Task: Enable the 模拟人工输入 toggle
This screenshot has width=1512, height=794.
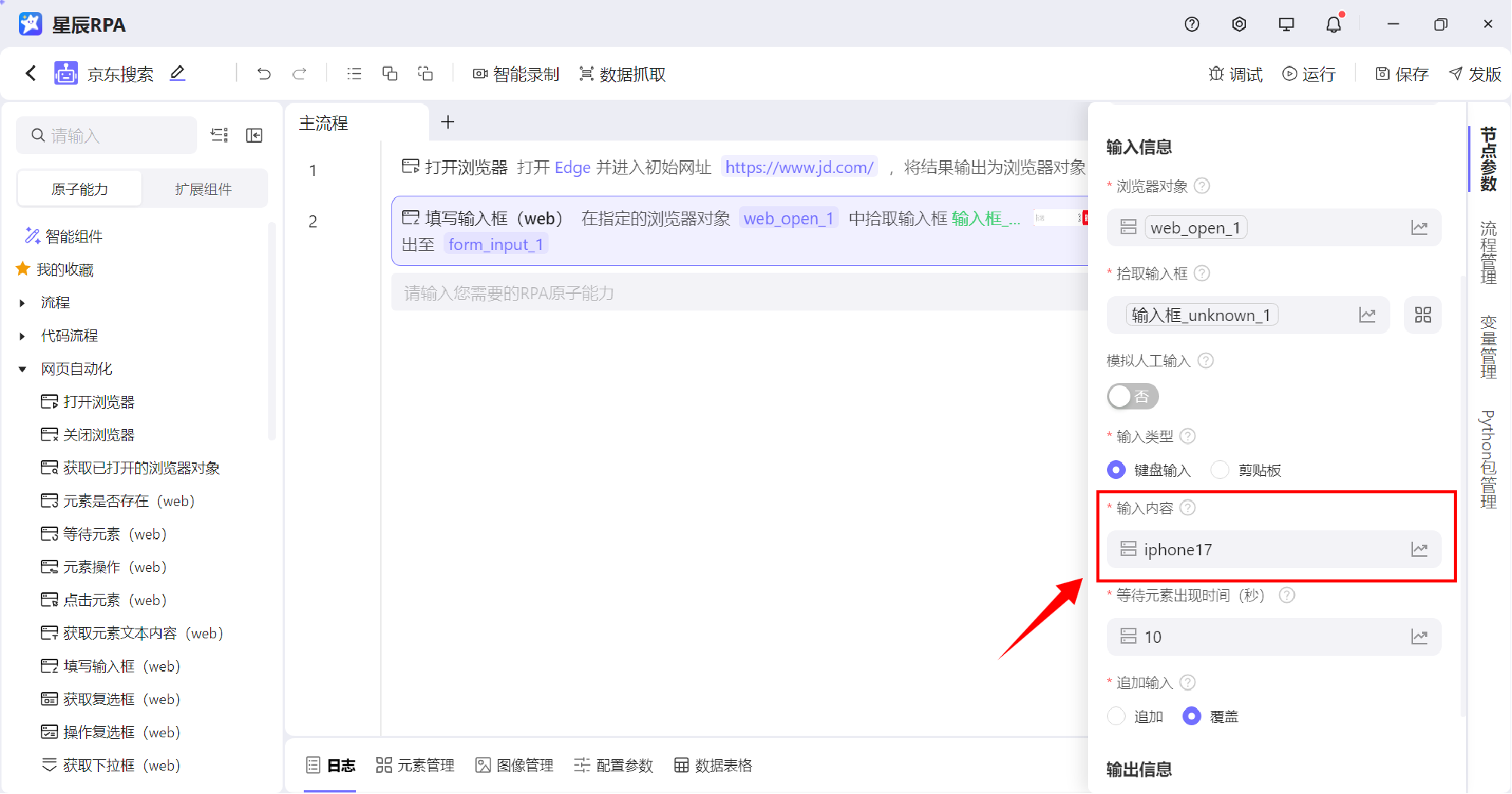Action: click(1133, 396)
